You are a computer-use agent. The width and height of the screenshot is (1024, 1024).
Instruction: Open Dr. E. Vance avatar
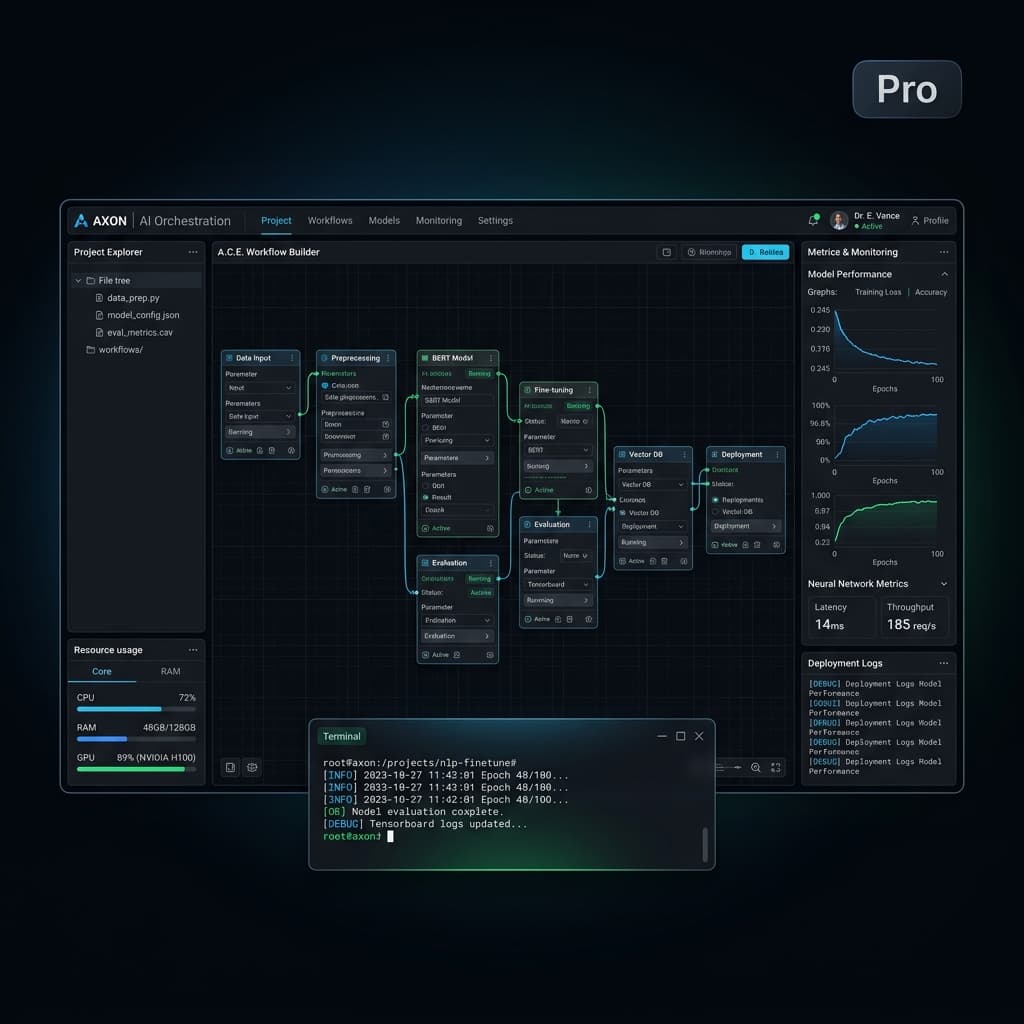click(x=839, y=220)
